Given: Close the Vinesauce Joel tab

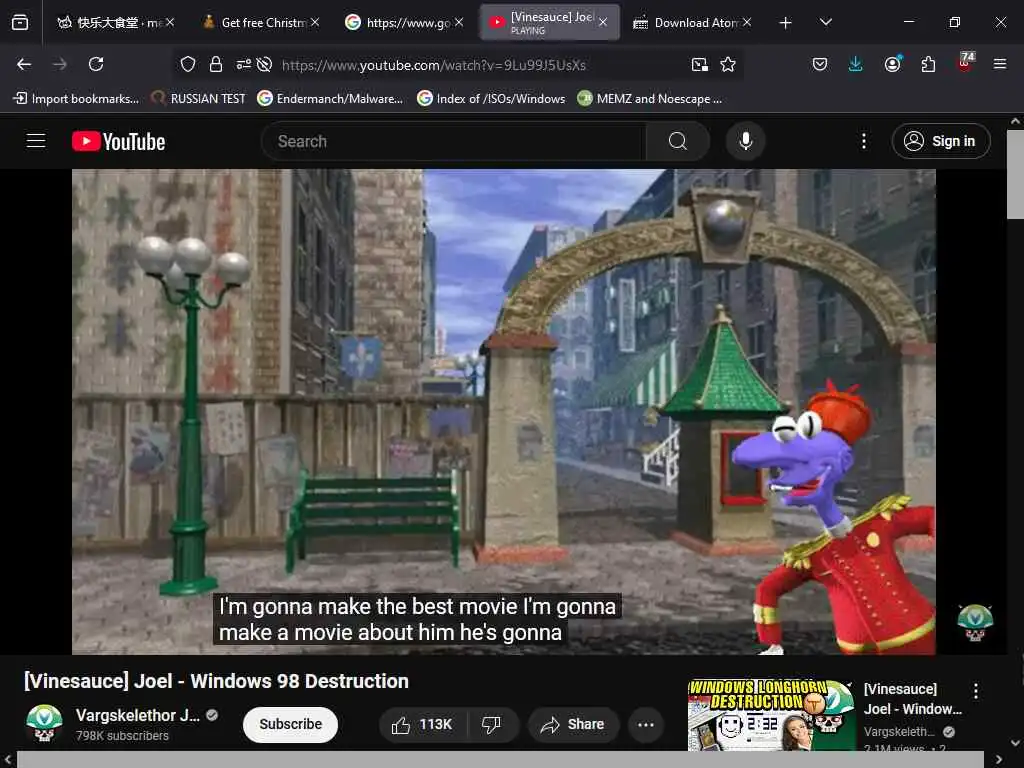Looking at the screenshot, I should tap(603, 22).
